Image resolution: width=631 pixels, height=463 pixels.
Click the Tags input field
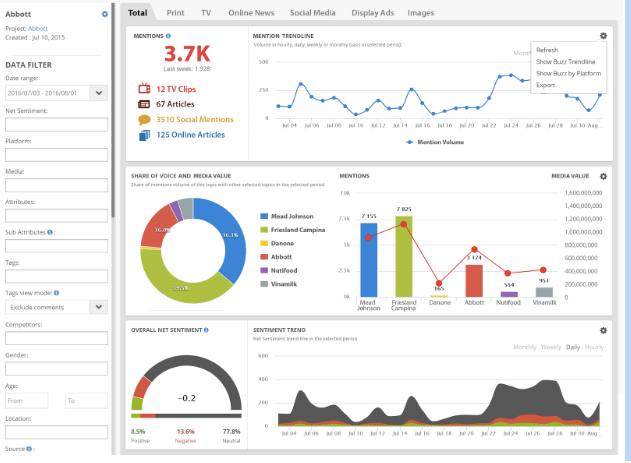[56, 276]
